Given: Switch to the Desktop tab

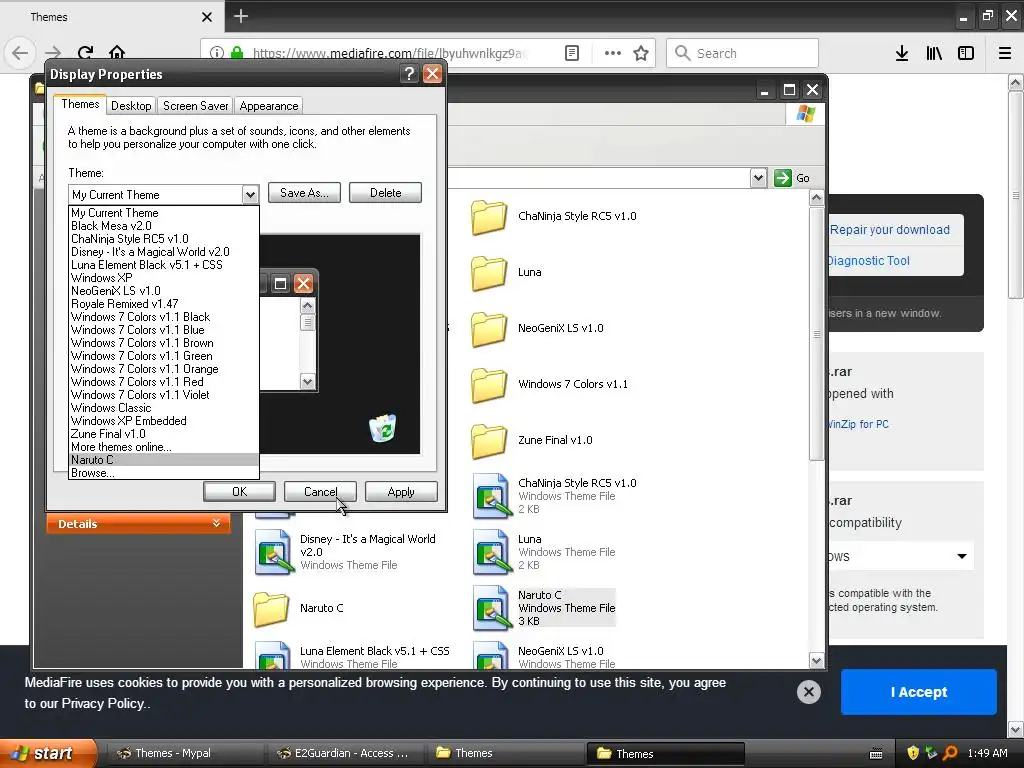Looking at the screenshot, I should pos(131,106).
